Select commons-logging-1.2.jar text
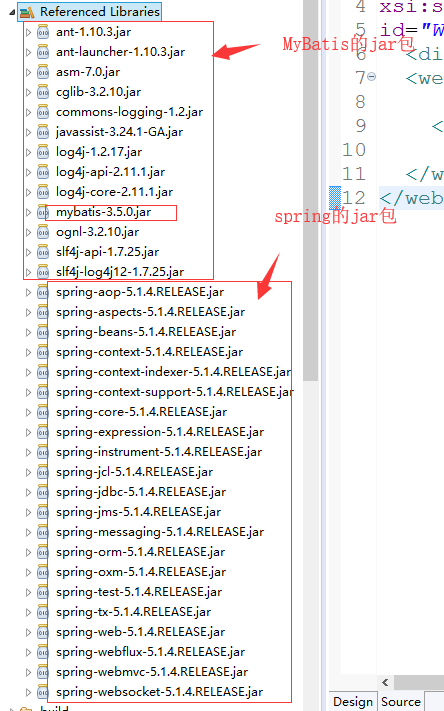Screen dimensions: 444x711 click(129, 112)
